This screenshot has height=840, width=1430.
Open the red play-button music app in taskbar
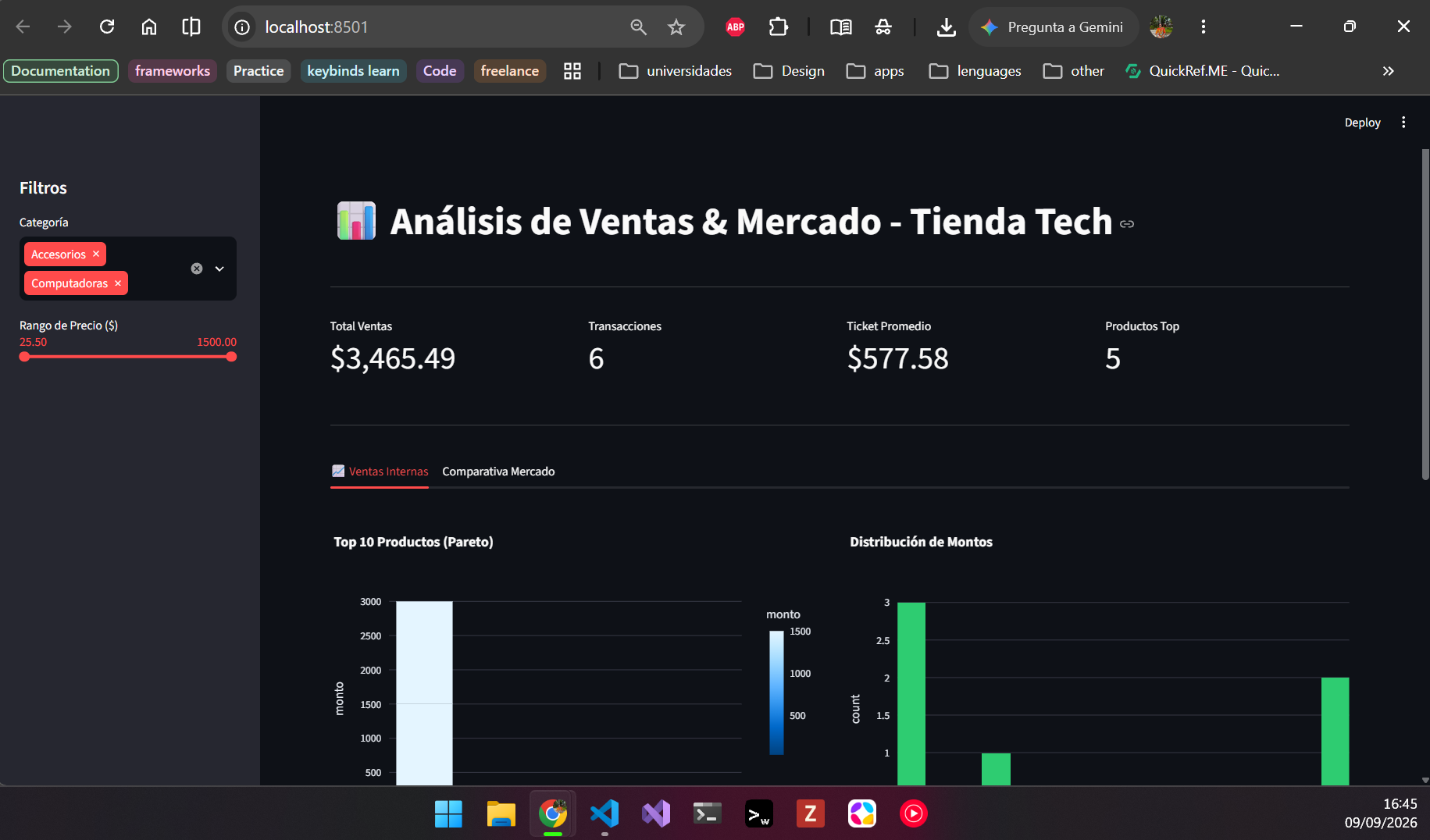(x=913, y=814)
